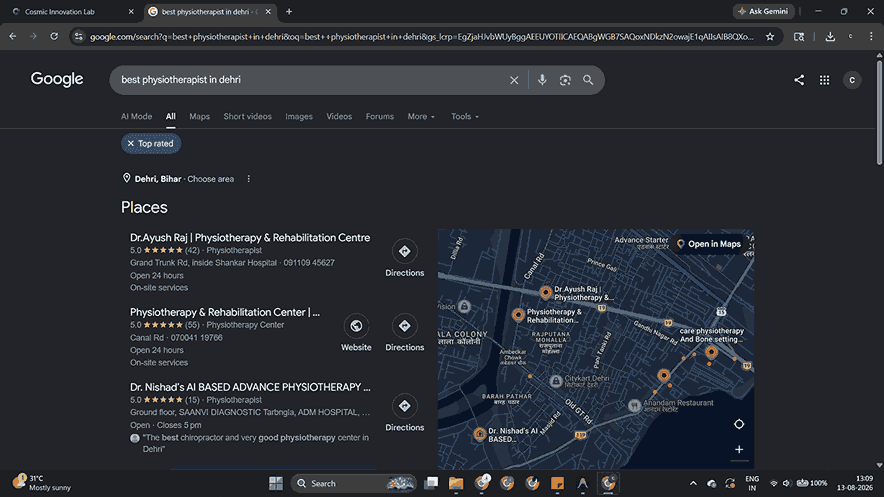Open a new browser tab

tap(289, 11)
